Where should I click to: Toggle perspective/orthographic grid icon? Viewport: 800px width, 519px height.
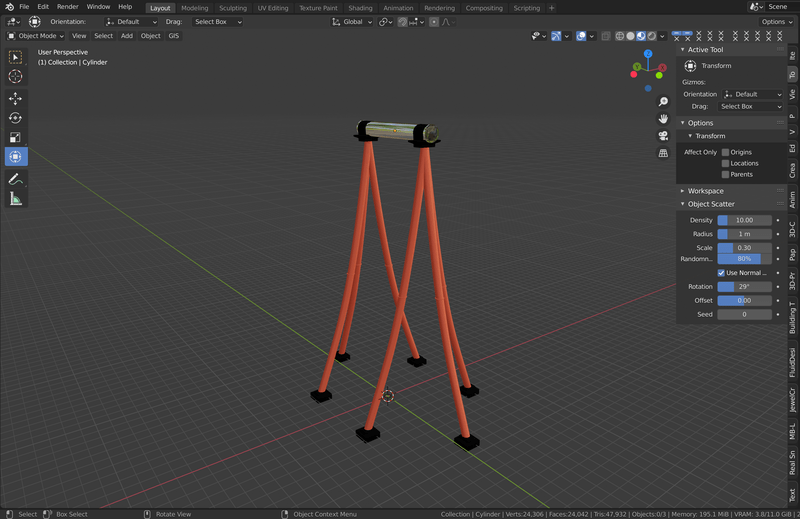pos(663,153)
